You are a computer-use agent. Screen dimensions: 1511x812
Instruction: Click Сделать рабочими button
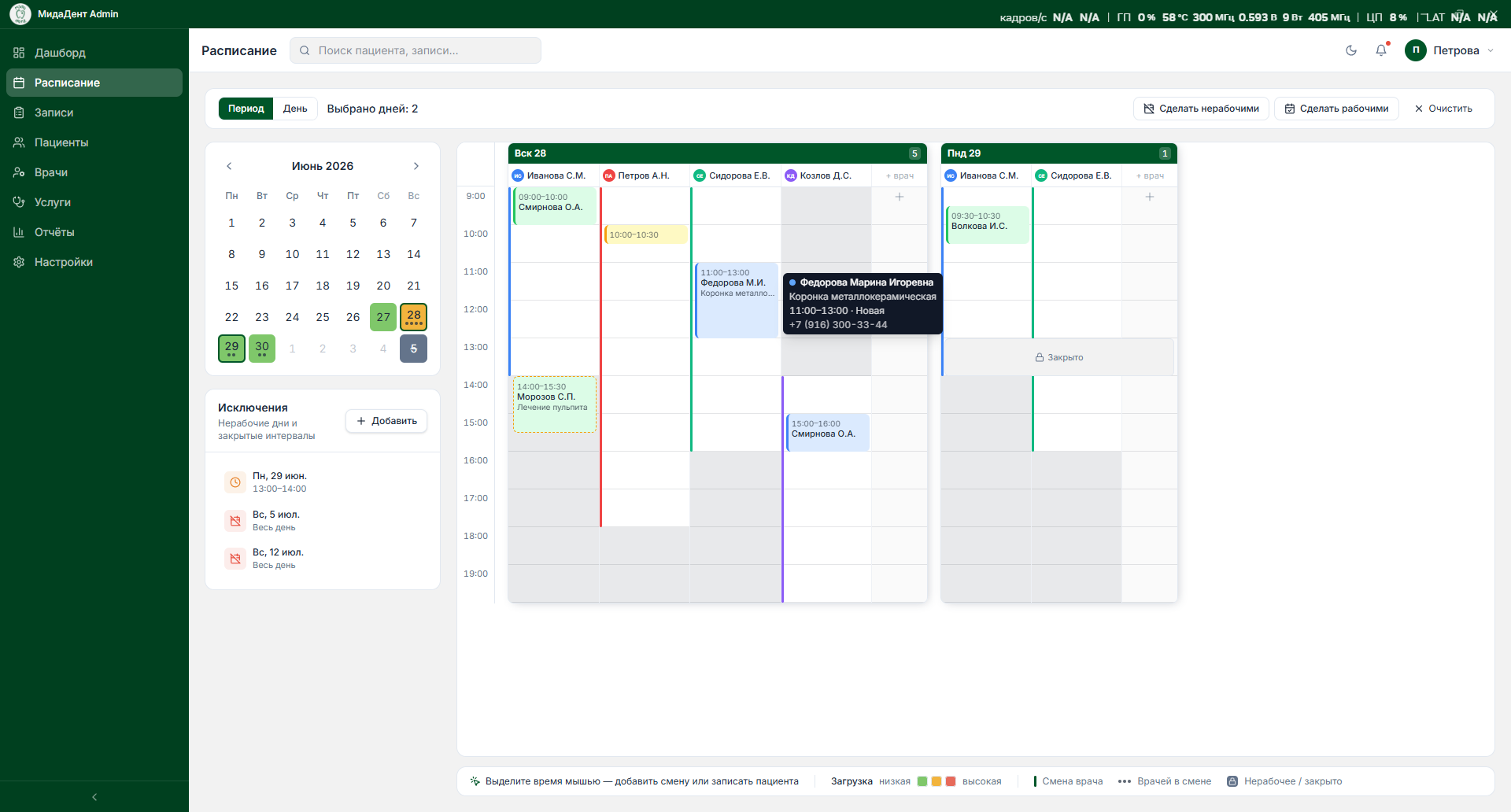click(x=1336, y=109)
